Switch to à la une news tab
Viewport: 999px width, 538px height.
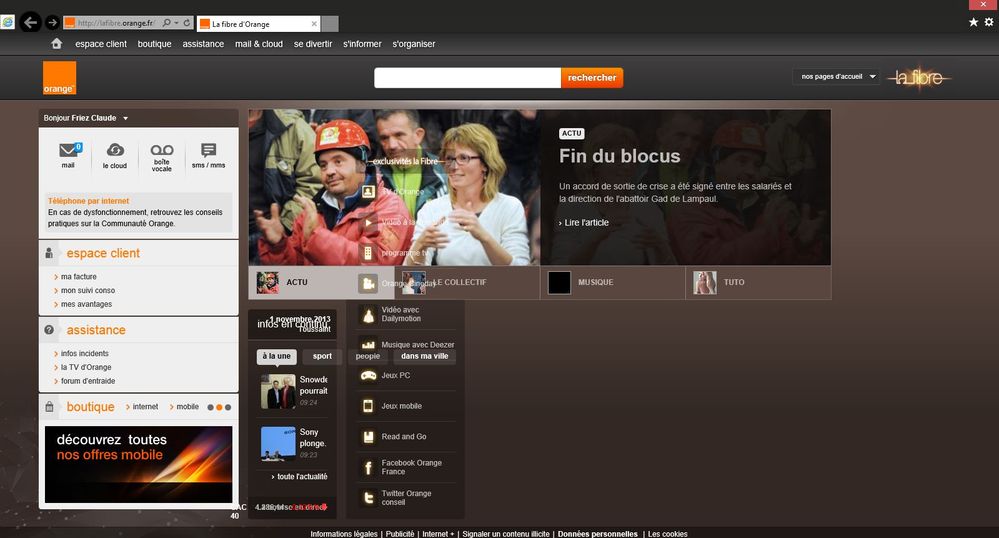tap(277, 356)
